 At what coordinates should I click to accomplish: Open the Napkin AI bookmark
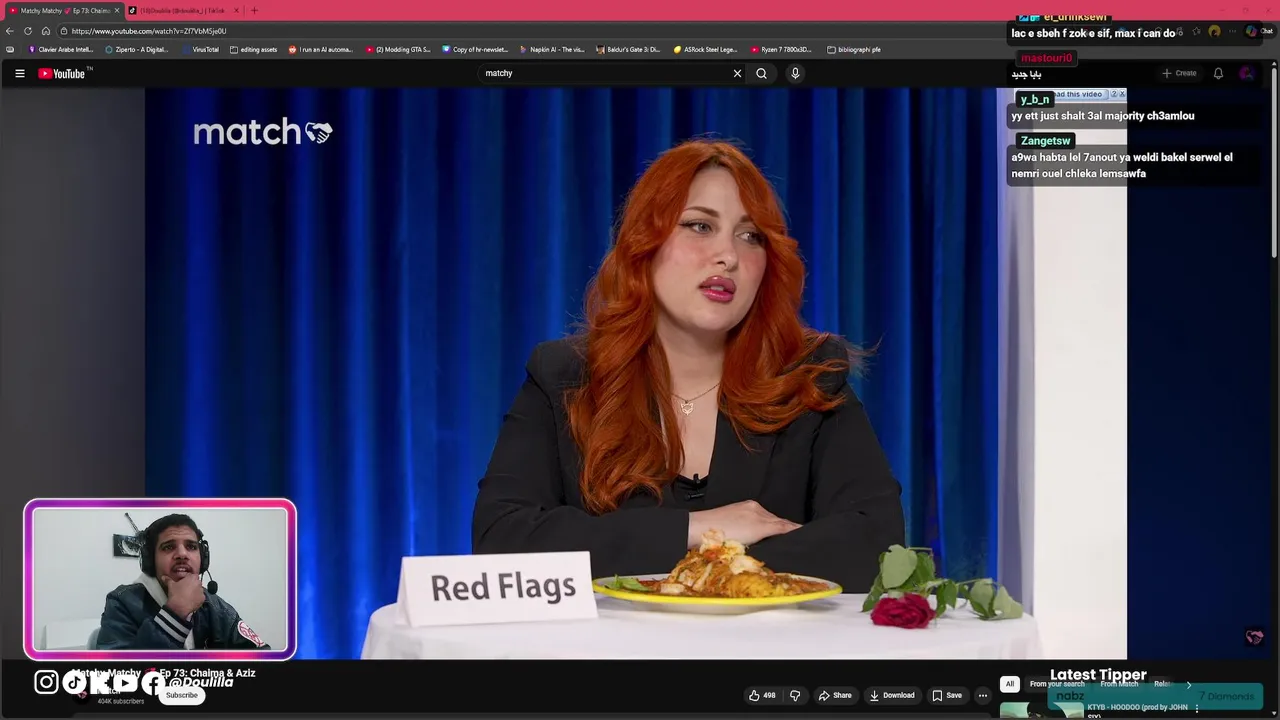[553, 49]
